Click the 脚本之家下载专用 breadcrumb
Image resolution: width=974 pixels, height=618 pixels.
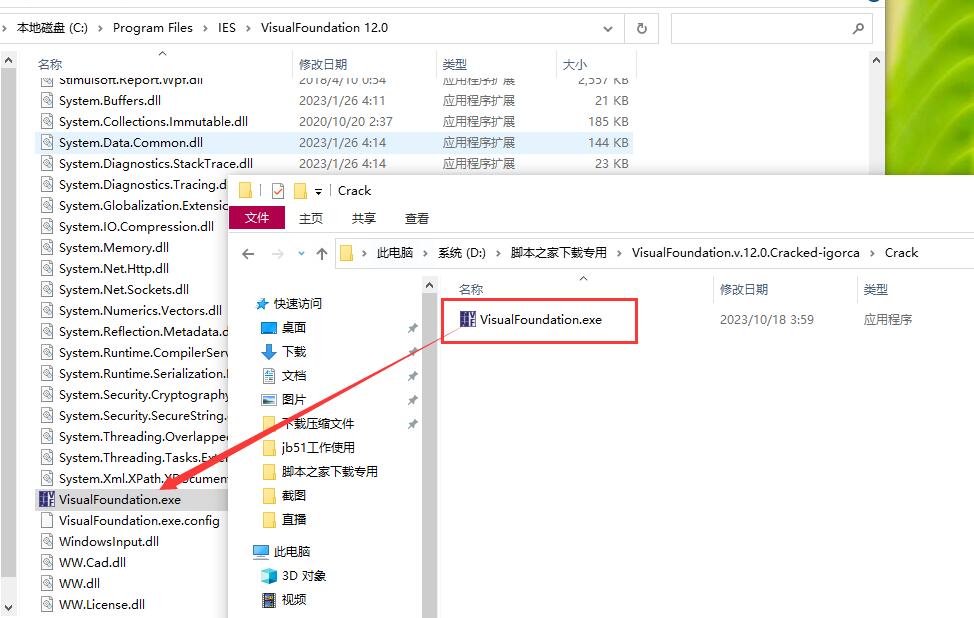coord(558,253)
